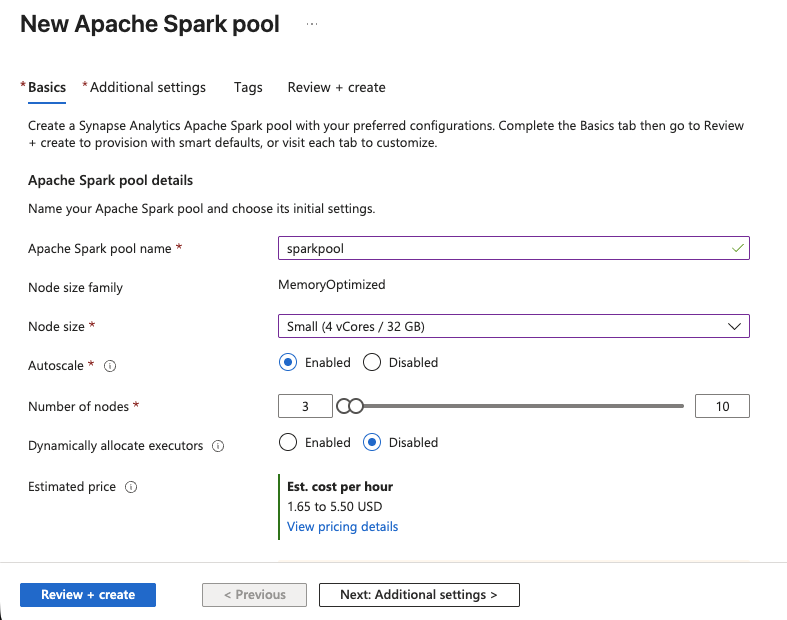Select Autoscale Enabled radio button
This screenshot has height=620, width=787.
pyautogui.click(x=288, y=362)
